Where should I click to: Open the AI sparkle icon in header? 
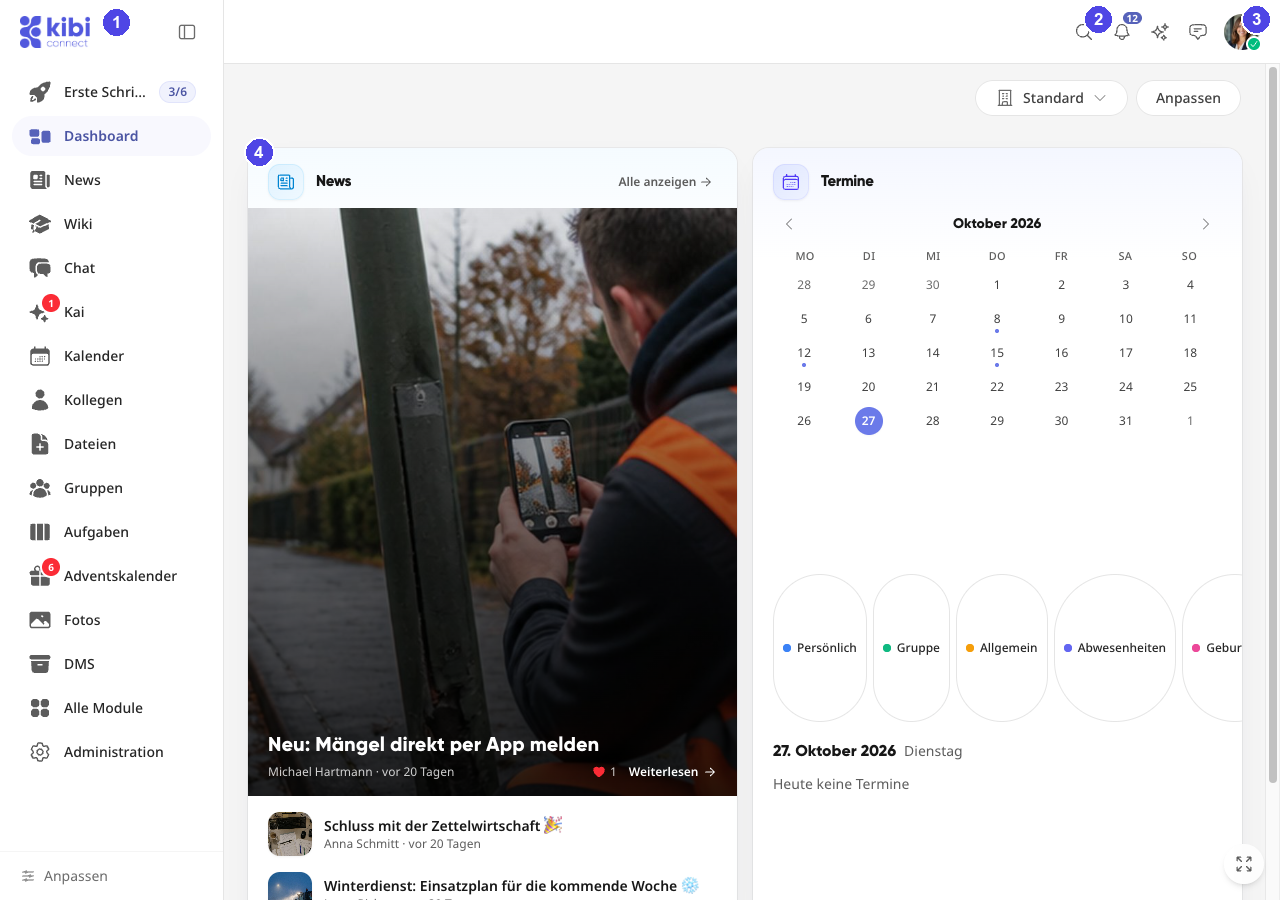(x=1160, y=32)
